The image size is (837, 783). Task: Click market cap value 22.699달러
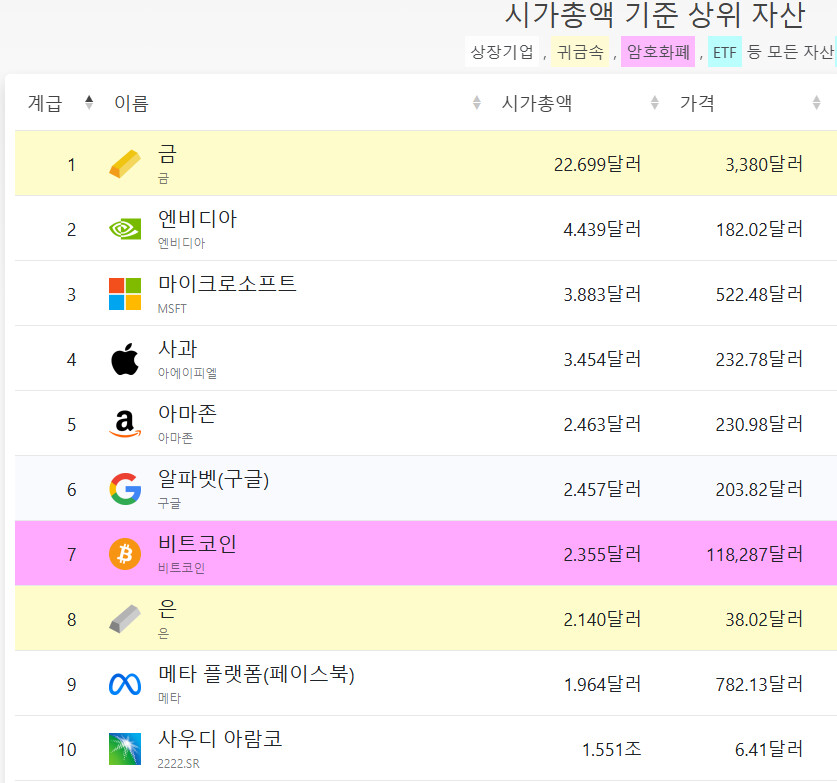[597, 164]
